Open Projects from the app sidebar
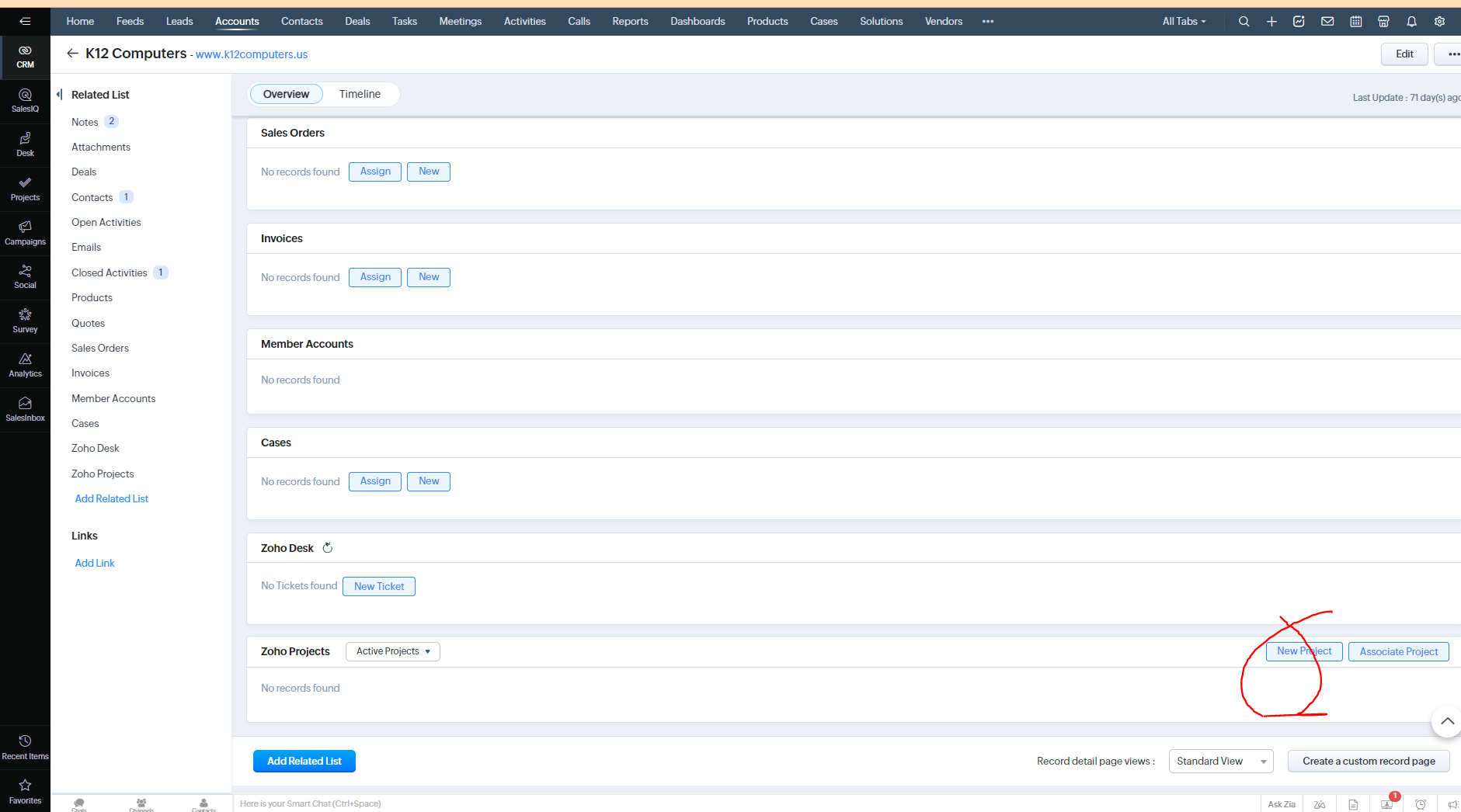Screen dimensions: 1461x812 (x=25, y=189)
